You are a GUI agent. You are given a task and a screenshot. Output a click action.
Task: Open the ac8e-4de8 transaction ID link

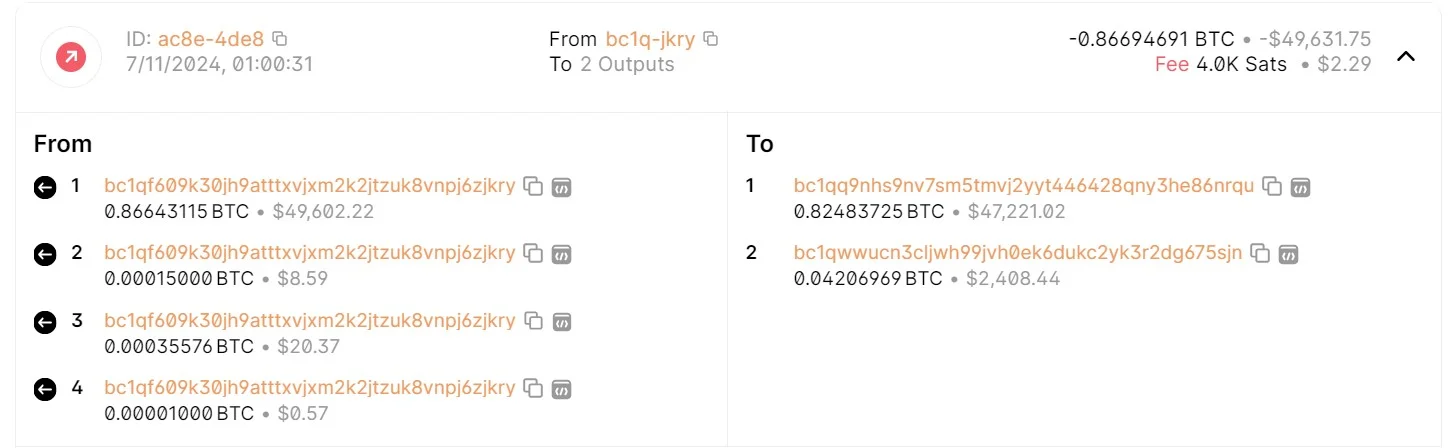pyautogui.click(x=211, y=39)
